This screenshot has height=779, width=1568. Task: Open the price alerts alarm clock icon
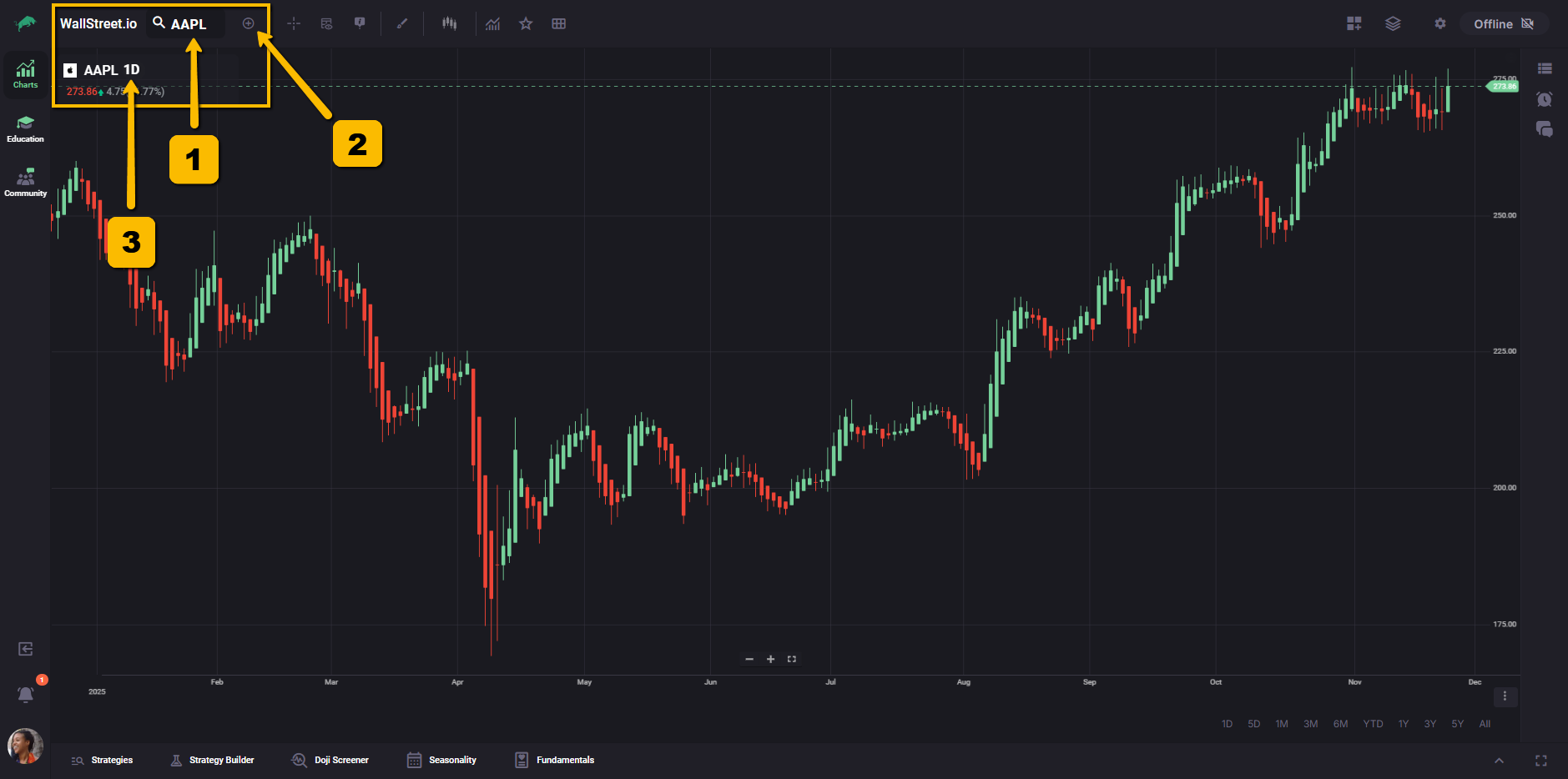click(x=1544, y=99)
